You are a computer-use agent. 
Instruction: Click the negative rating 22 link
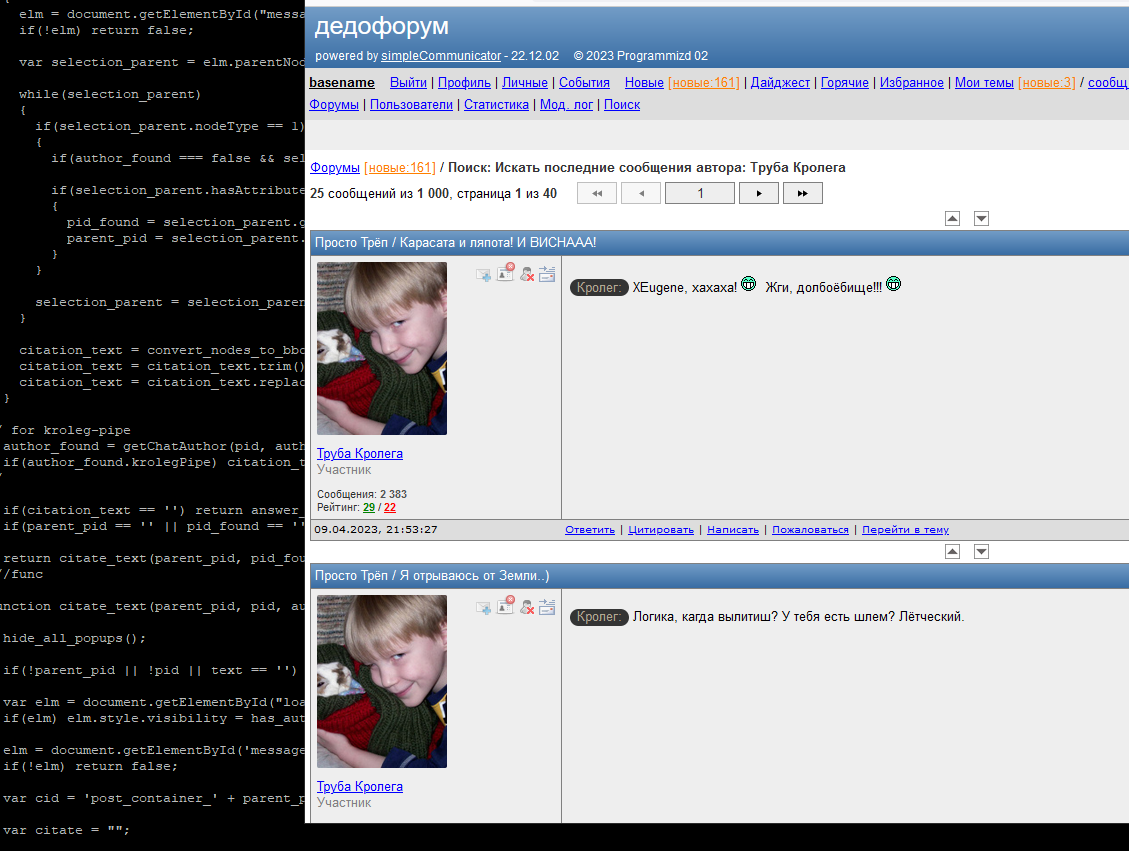click(390, 508)
